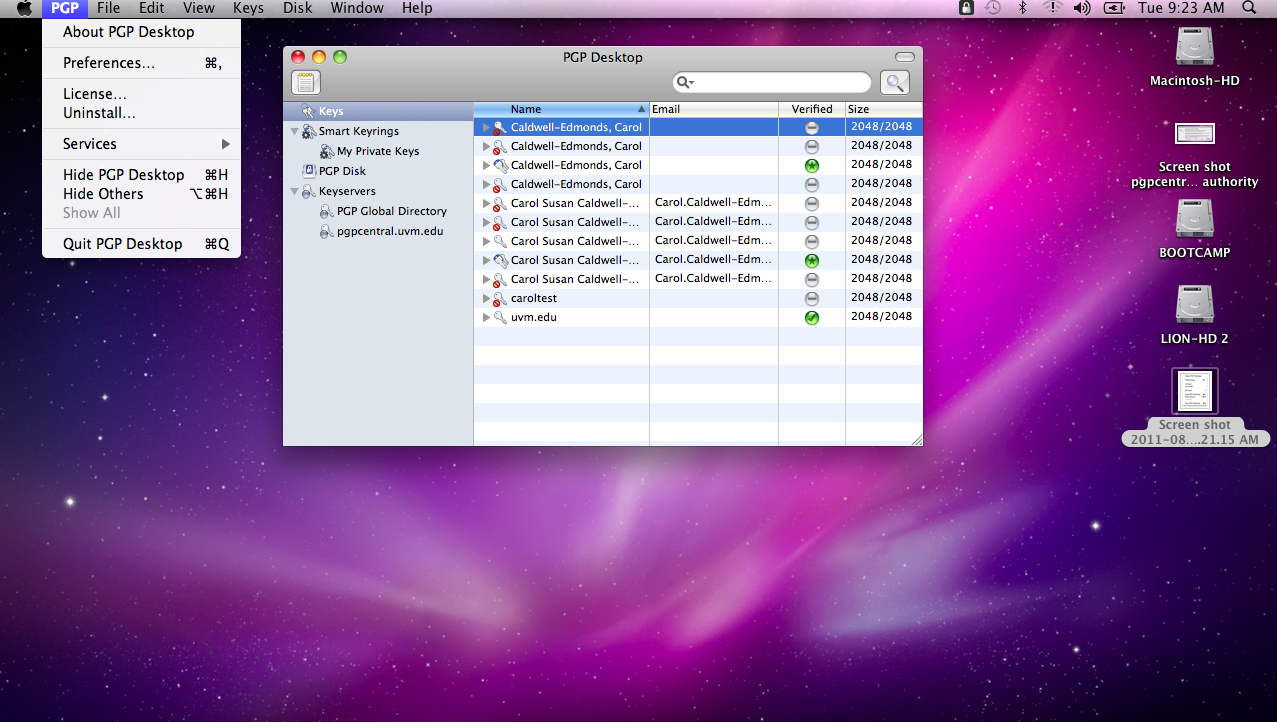Click the key icon of the uvm.edu row

tap(500, 317)
